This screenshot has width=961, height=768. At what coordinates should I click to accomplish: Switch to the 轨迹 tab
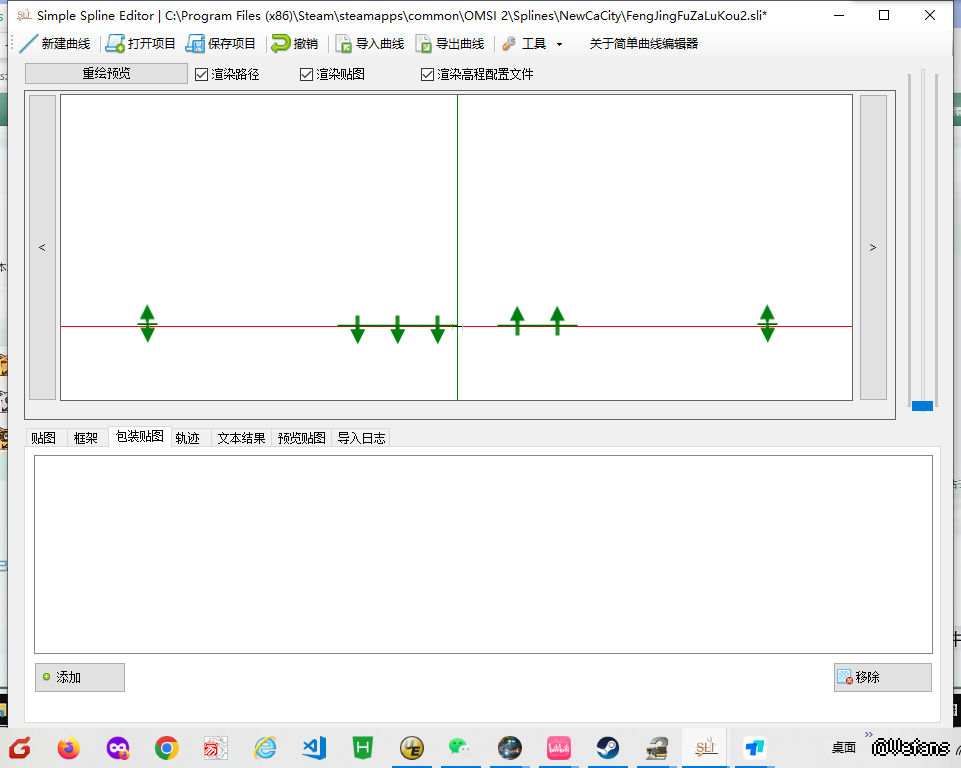188,438
